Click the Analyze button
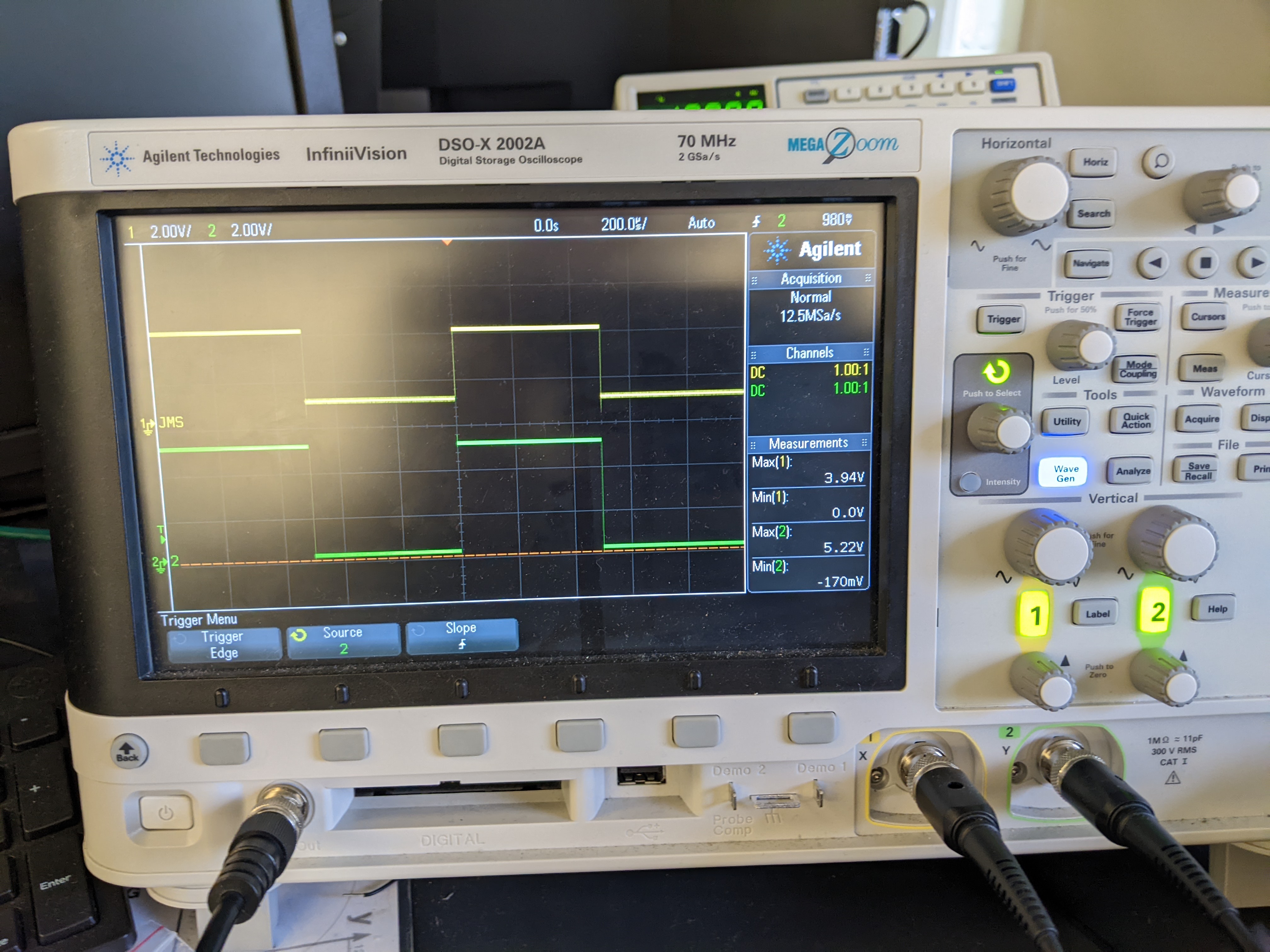1270x952 pixels. pyautogui.click(x=1133, y=471)
